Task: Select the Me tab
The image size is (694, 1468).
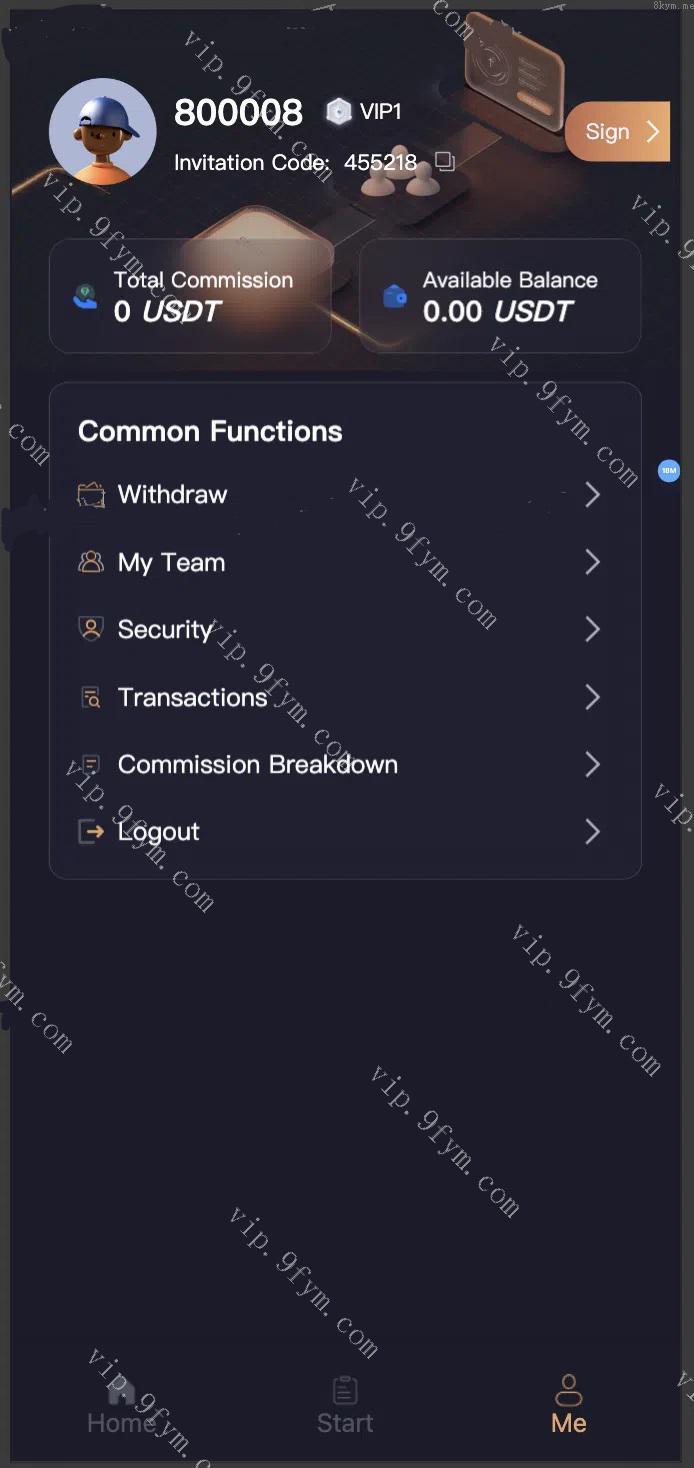Action: pos(568,1407)
